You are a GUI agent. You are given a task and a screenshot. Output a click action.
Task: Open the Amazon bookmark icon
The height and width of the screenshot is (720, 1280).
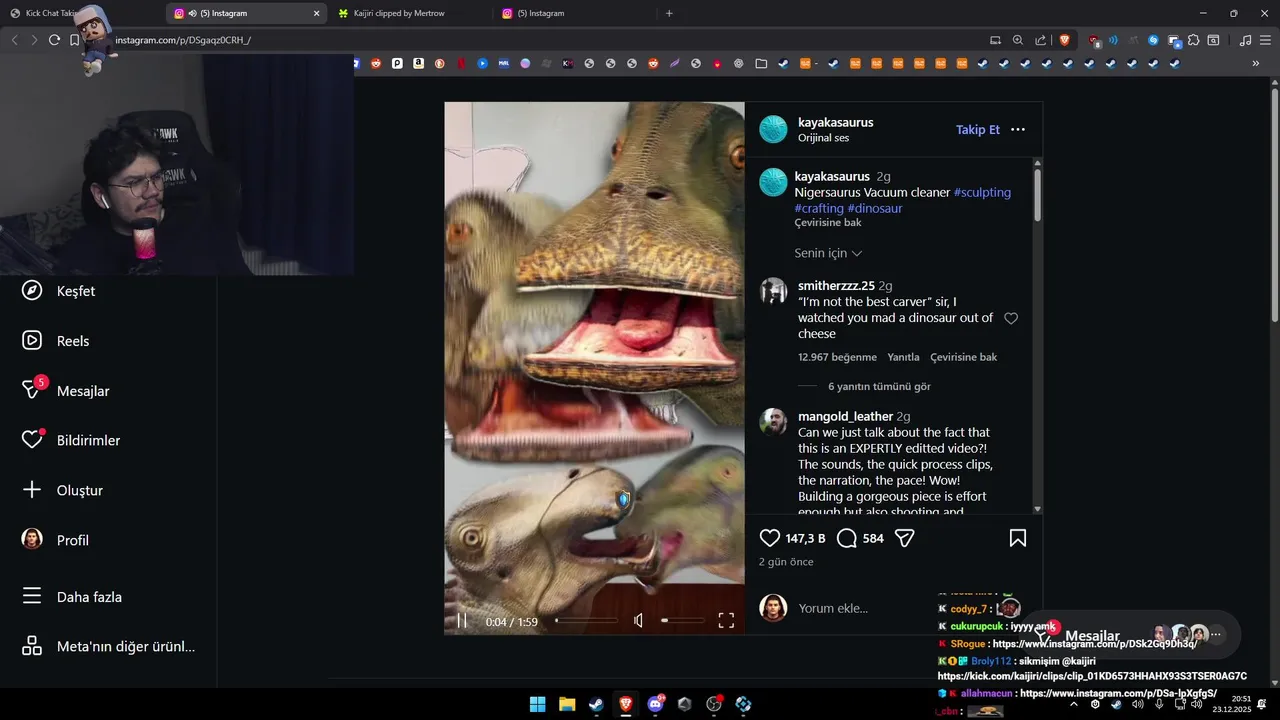pos(418,63)
